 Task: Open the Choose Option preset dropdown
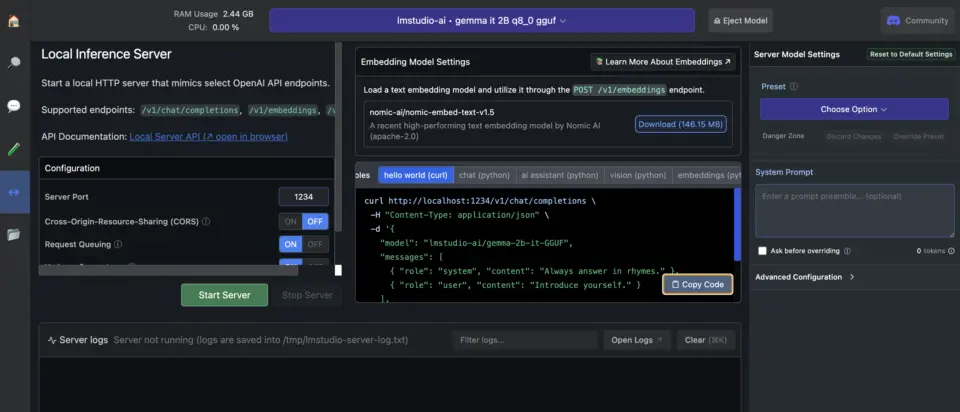(x=854, y=109)
